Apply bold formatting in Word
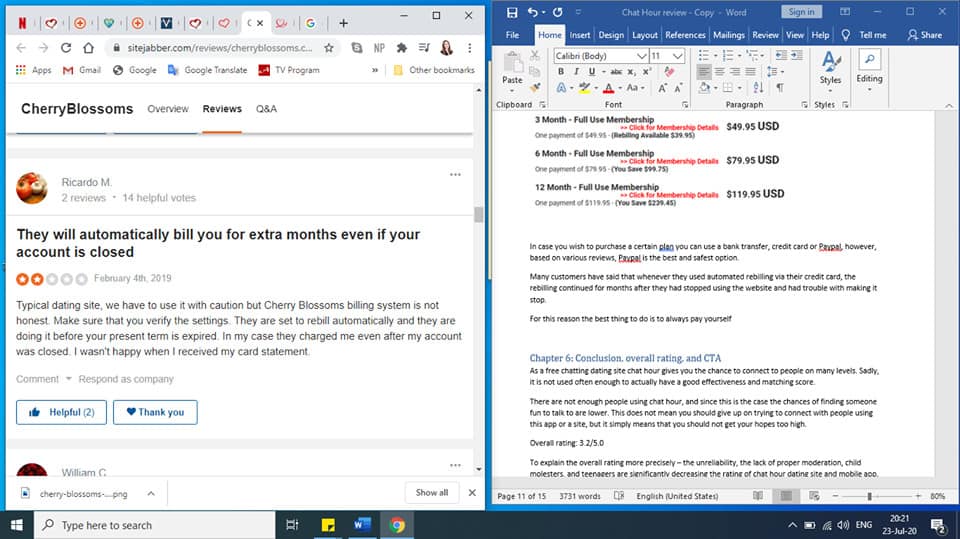 coord(560,72)
